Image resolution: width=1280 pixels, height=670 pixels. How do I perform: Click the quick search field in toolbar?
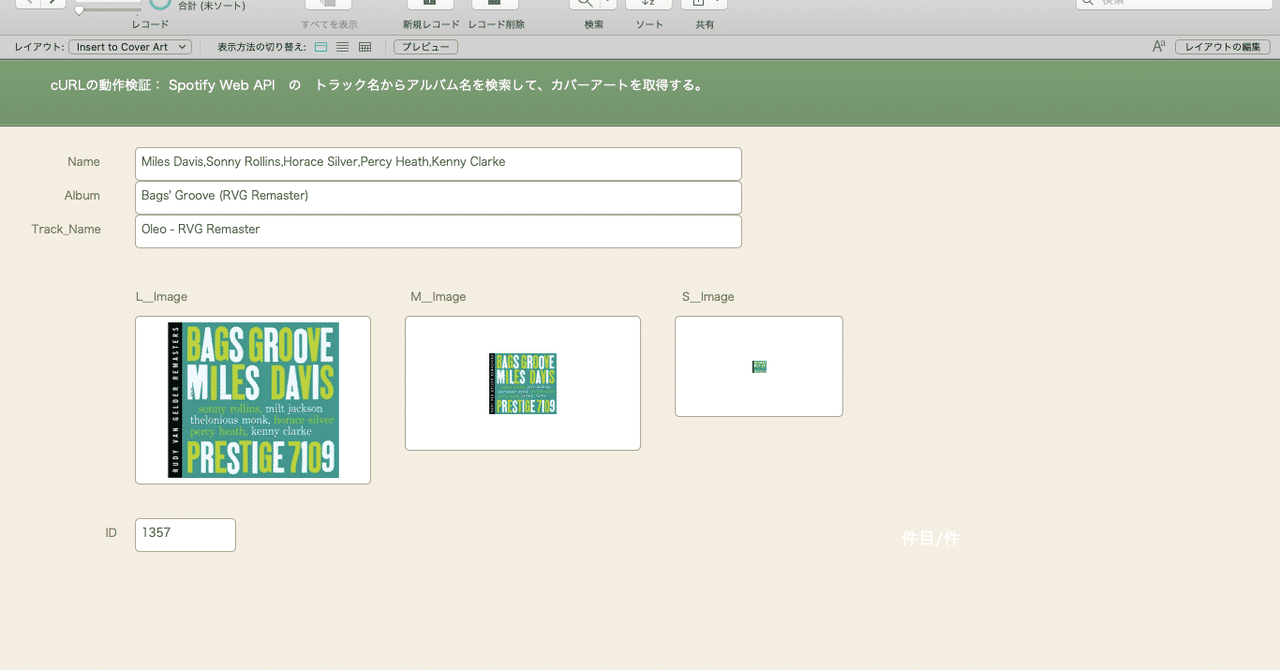(x=1172, y=4)
